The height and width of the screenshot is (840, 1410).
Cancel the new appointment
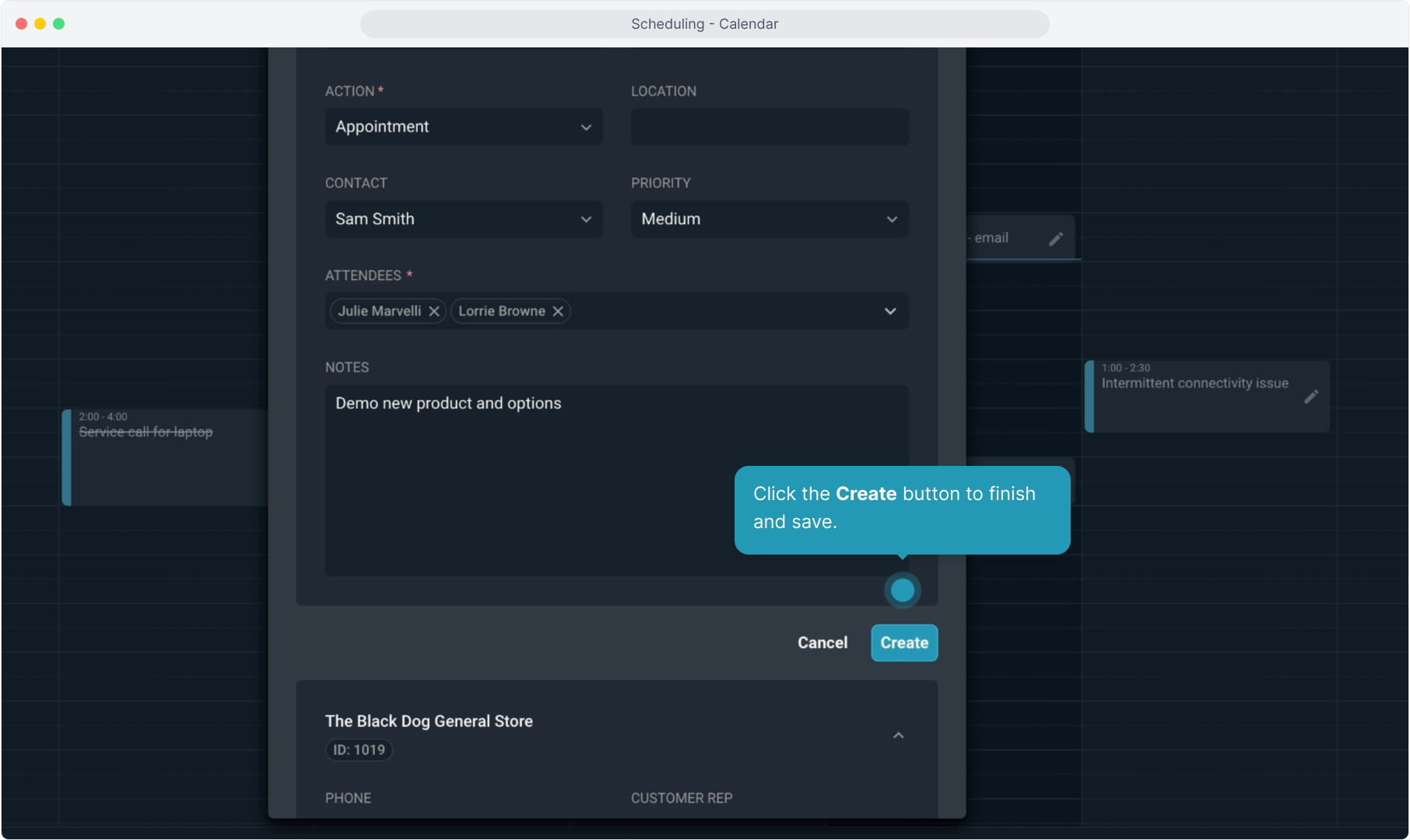click(822, 643)
